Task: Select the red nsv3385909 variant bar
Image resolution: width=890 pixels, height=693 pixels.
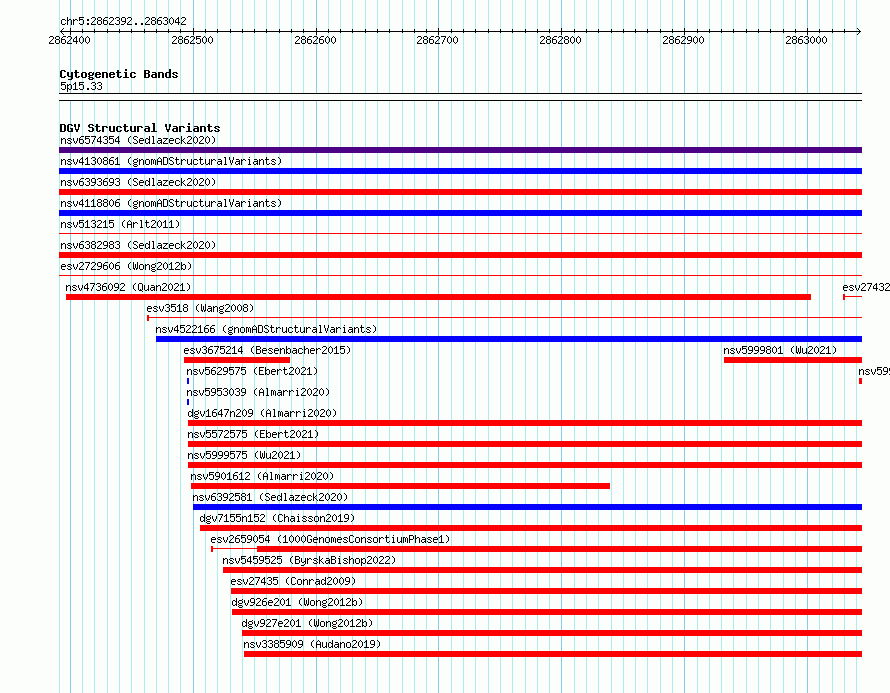Action: 553,654
